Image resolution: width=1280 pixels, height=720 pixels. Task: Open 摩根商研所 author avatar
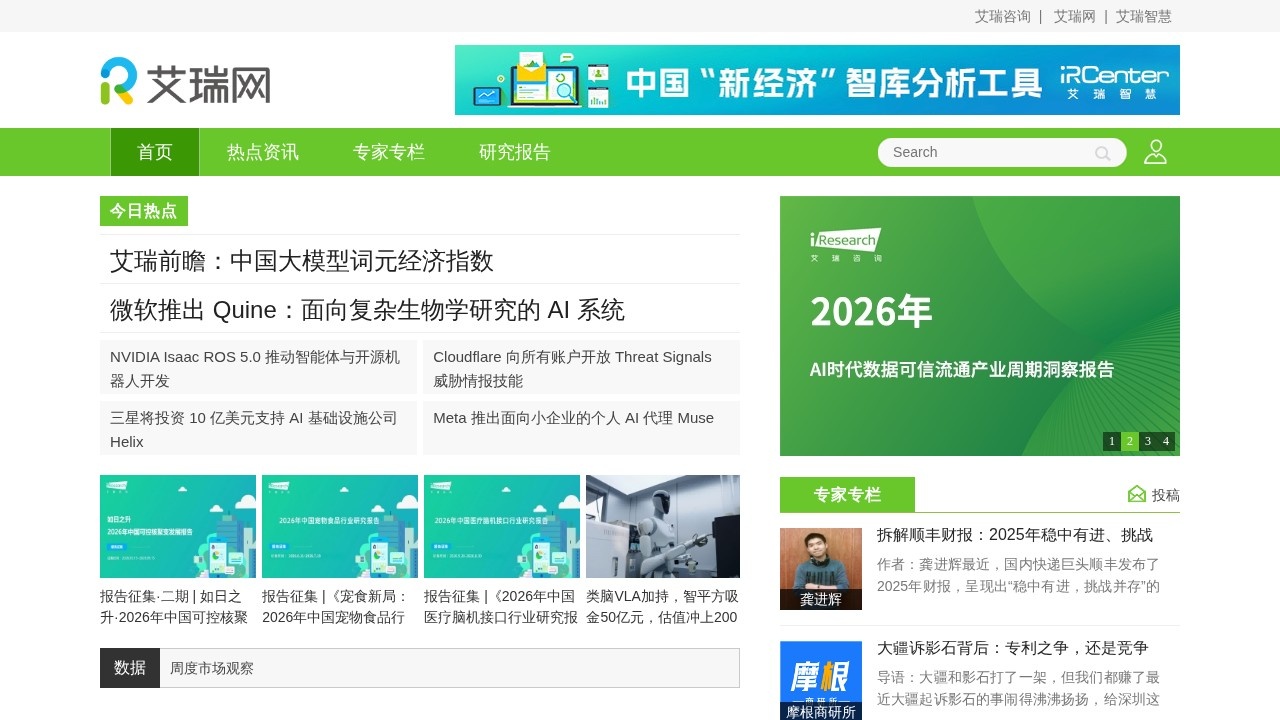[821, 680]
